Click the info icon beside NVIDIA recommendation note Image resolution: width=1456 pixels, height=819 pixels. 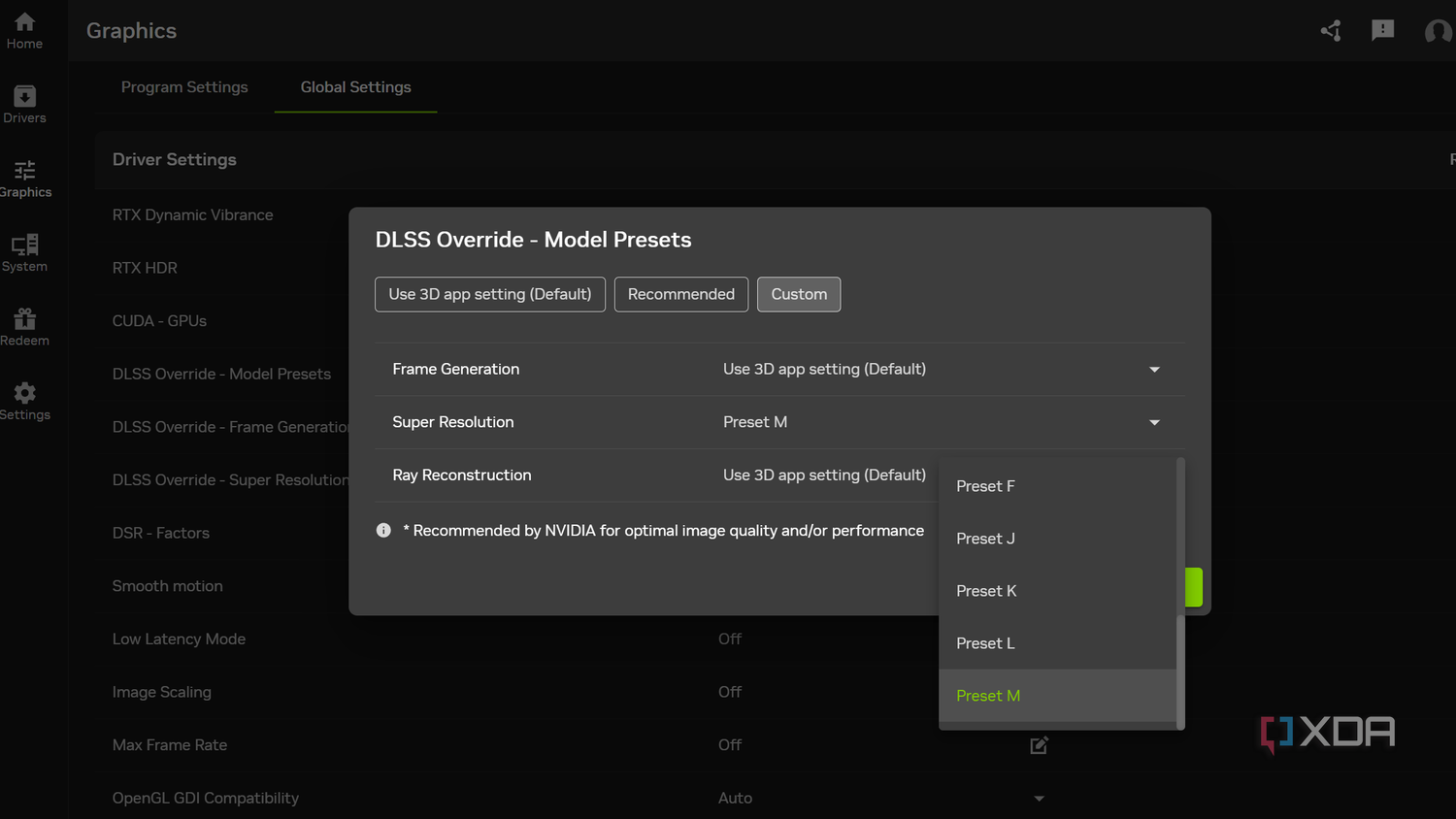pyautogui.click(x=383, y=530)
